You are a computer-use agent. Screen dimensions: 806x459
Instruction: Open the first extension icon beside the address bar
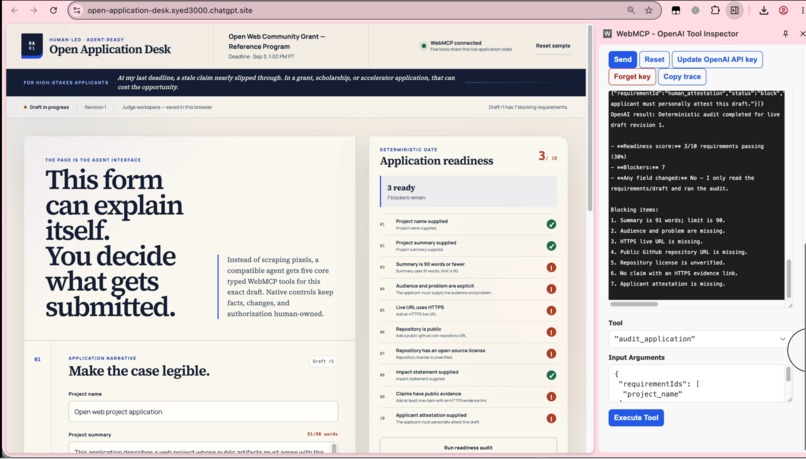[675, 10]
